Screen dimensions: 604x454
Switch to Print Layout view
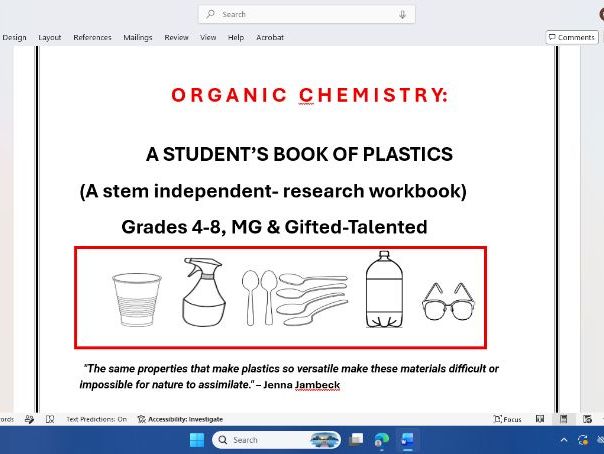[x=564, y=419]
